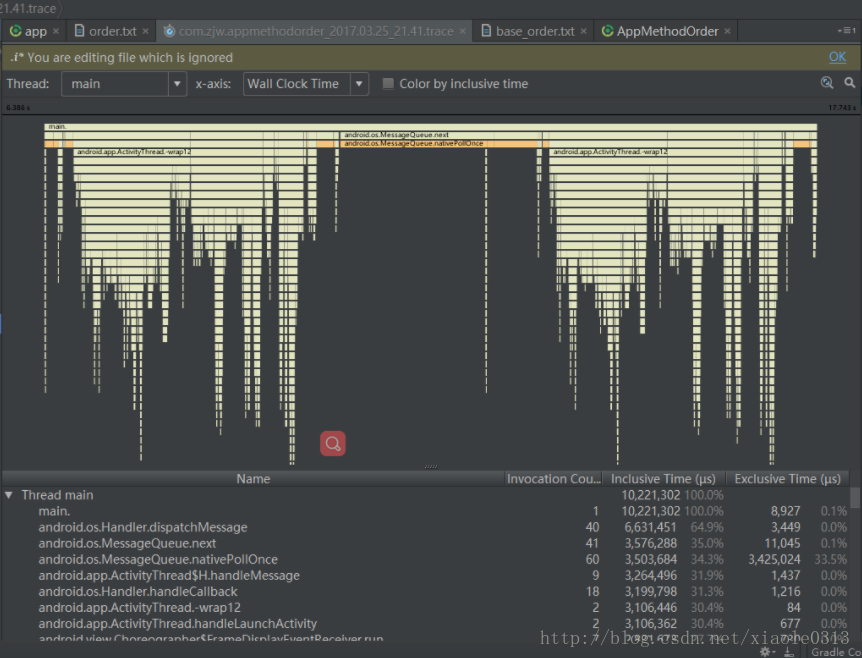Select the main. method row
Image resolution: width=862 pixels, height=658 pixels.
coord(425,511)
